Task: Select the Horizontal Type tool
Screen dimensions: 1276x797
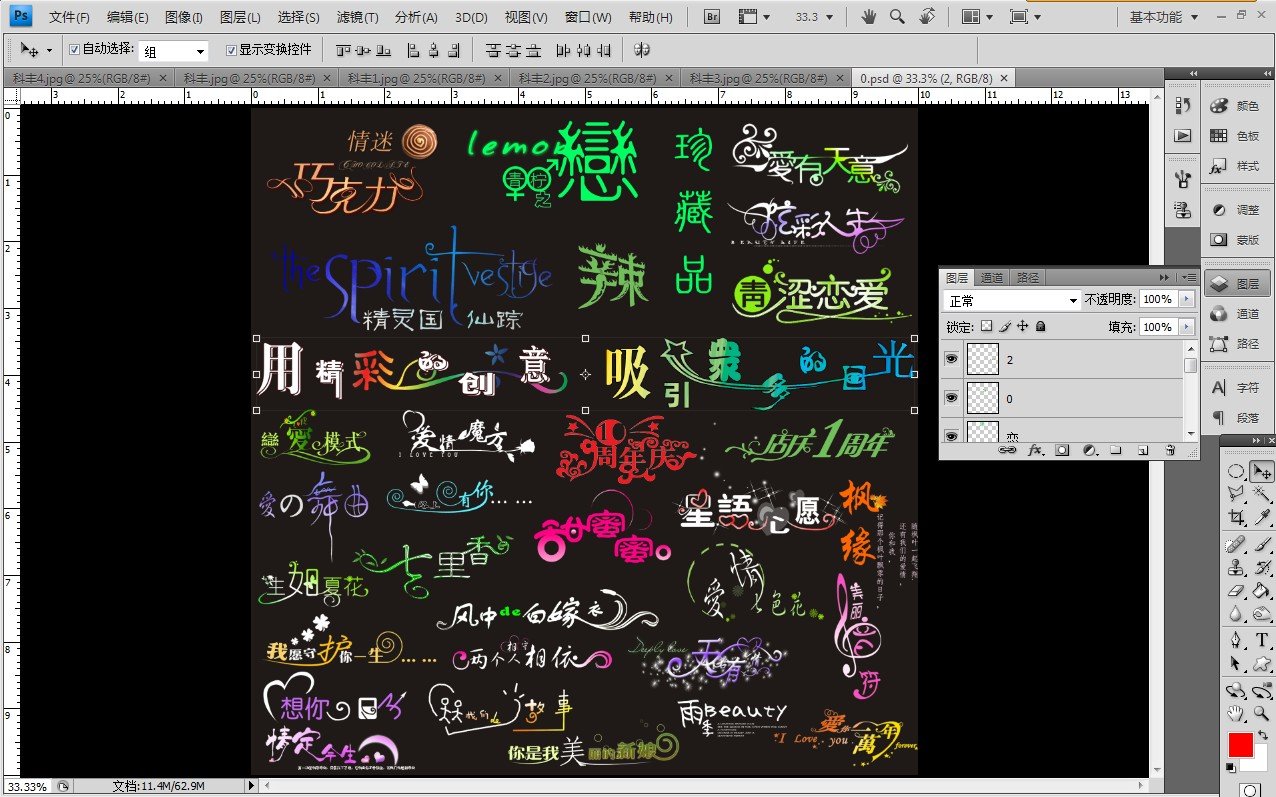Action: (x=1262, y=641)
